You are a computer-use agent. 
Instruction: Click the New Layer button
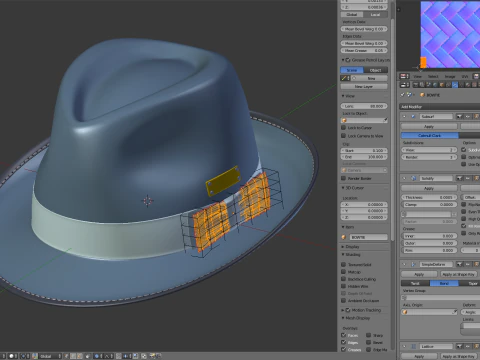pyautogui.click(x=364, y=87)
